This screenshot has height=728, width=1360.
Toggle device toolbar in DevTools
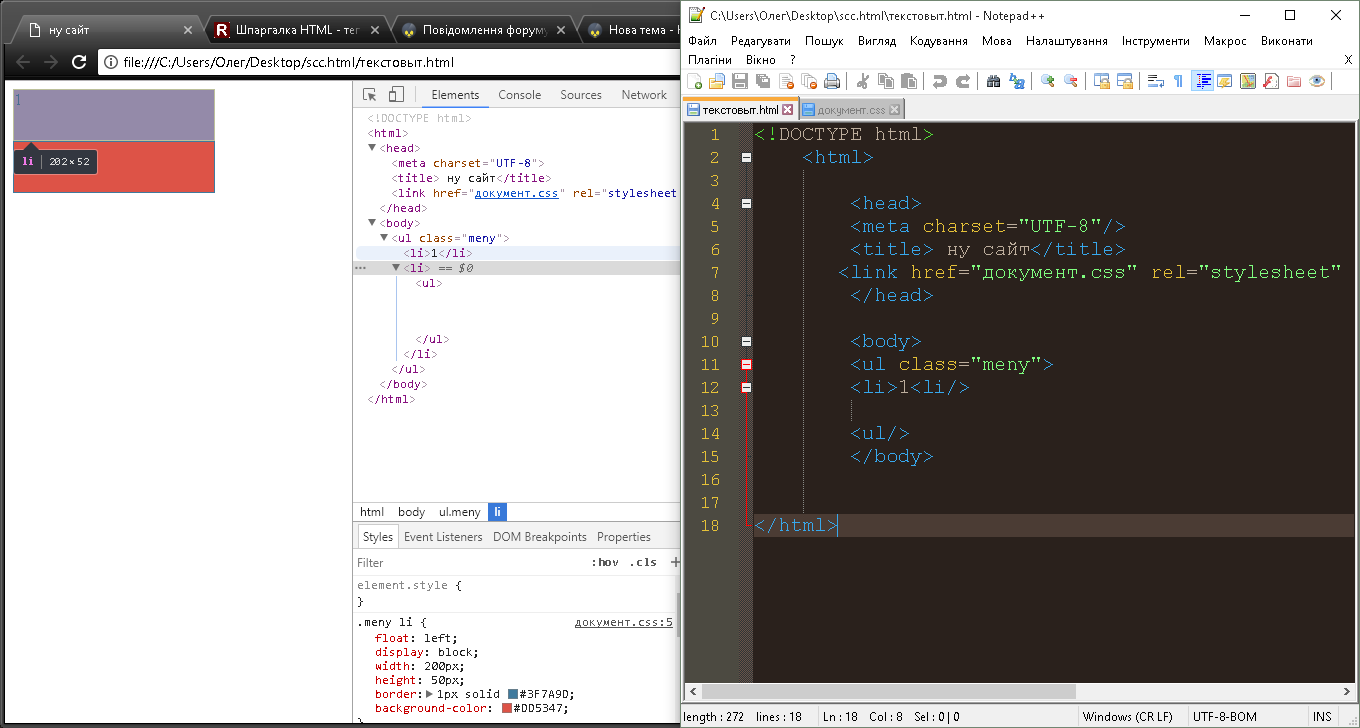click(396, 95)
